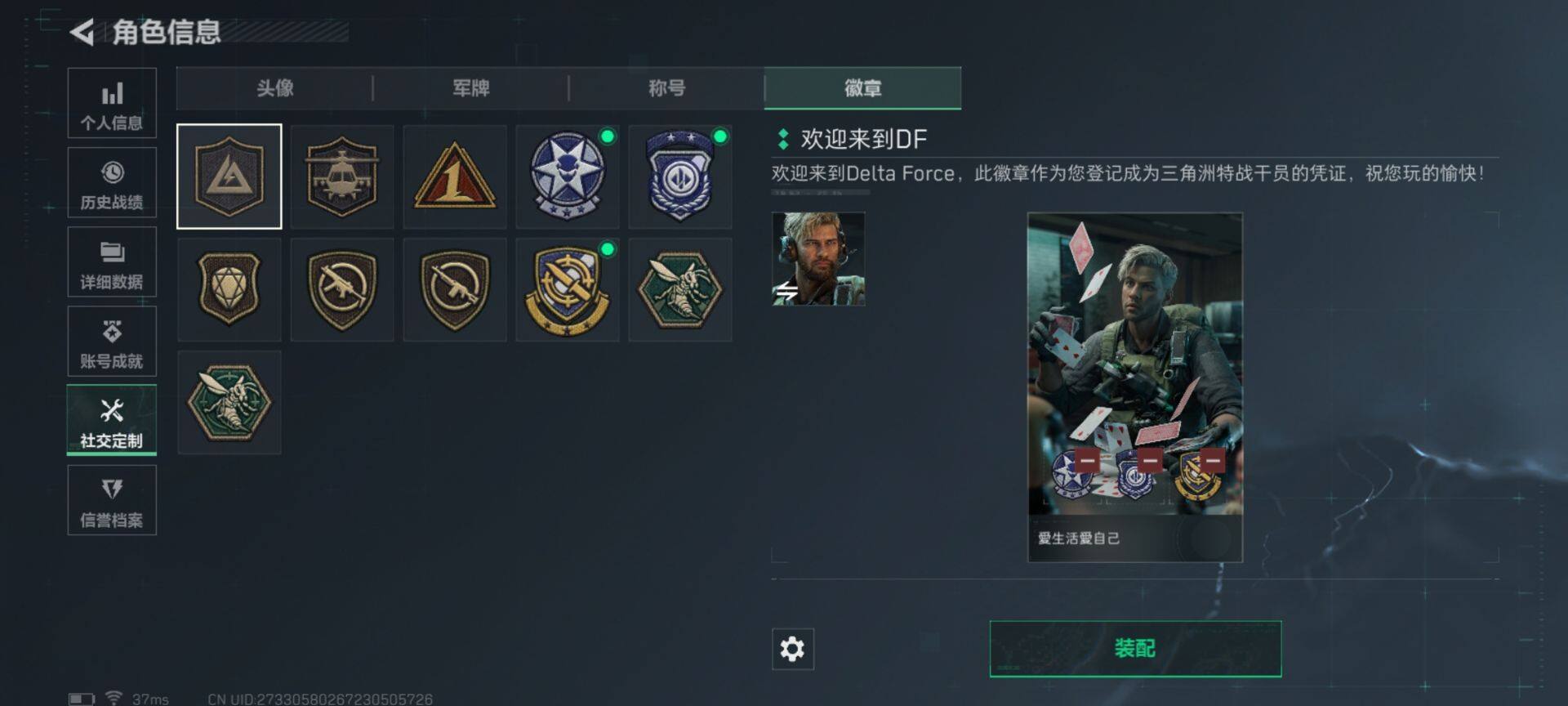1568x706 pixels.
Task: Pick the gold crossed rifles wreath badge
Action: tap(568, 289)
